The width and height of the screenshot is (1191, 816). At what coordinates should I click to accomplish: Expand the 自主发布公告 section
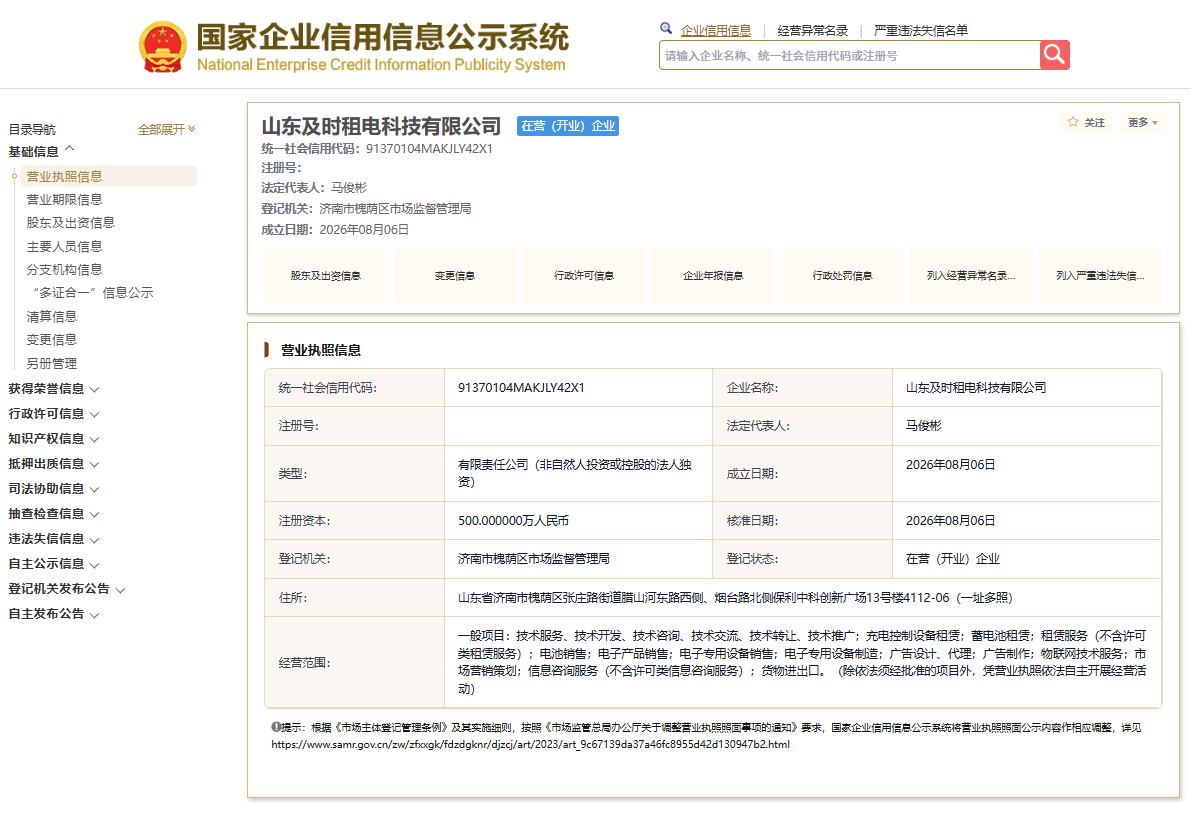[54, 614]
